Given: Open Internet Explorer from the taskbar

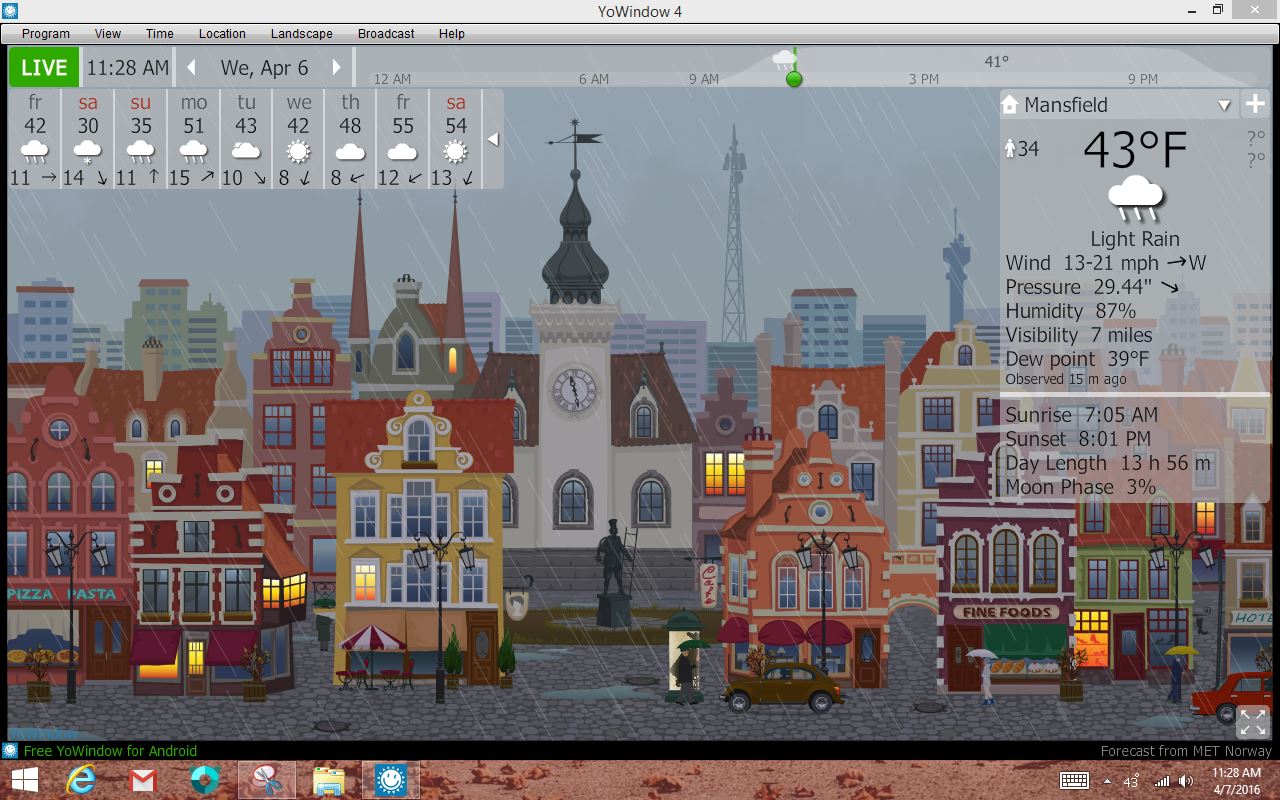Looking at the screenshot, I should 80,780.
